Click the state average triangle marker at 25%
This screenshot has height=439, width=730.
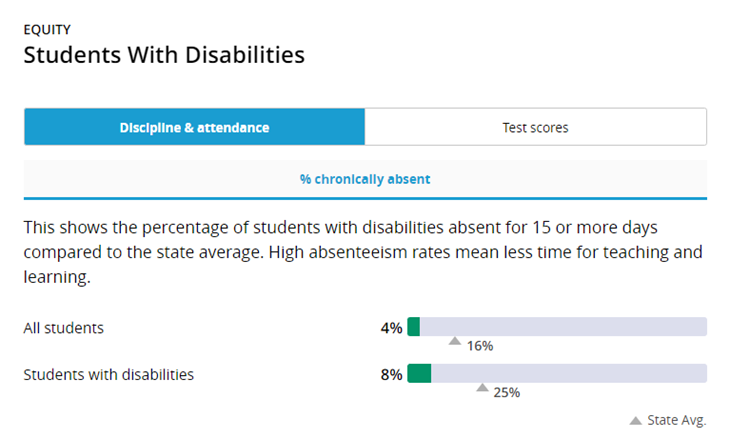click(x=482, y=387)
